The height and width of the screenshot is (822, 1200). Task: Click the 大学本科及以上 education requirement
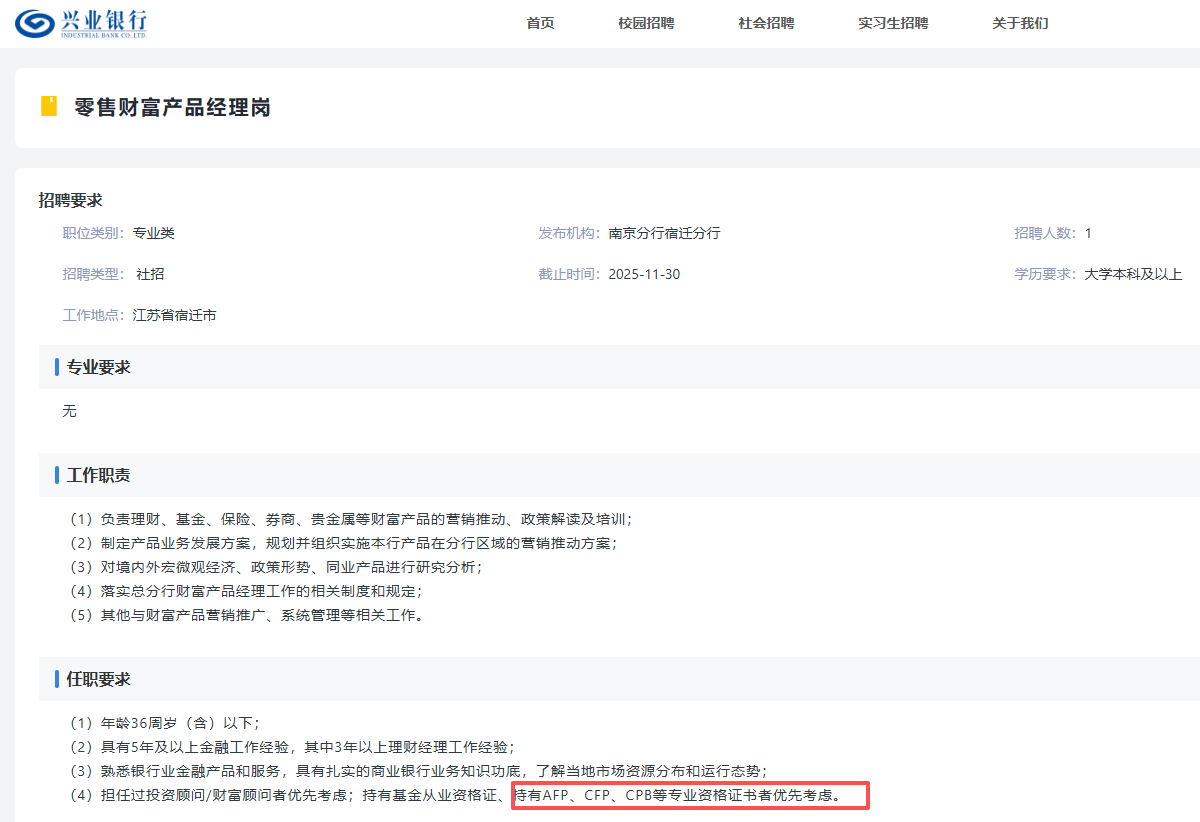click(1133, 274)
